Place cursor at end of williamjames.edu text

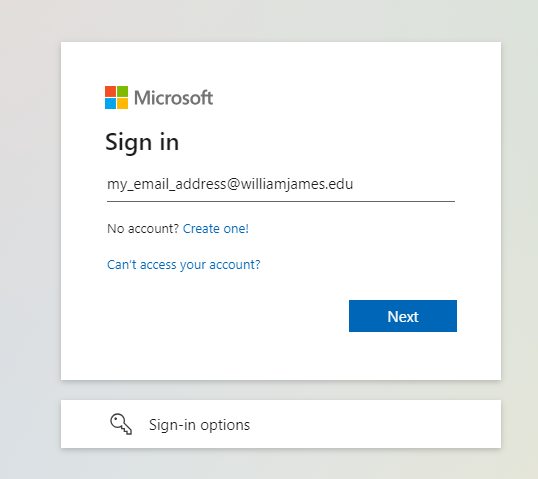click(353, 184)
